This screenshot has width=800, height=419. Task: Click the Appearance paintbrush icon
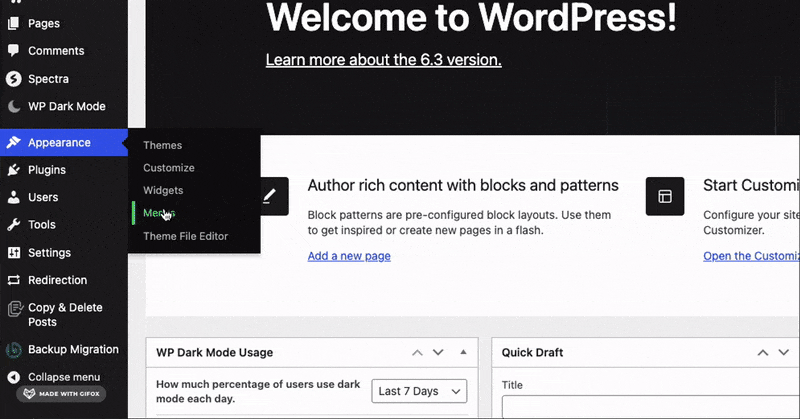click(x=14, y=142)
